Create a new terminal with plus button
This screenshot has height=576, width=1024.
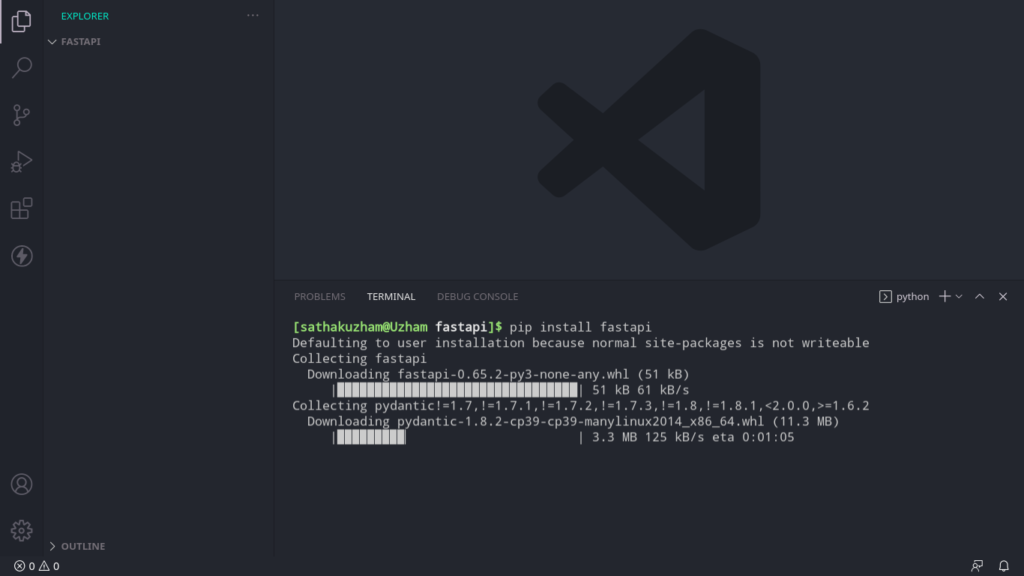[x=945, y=296]
